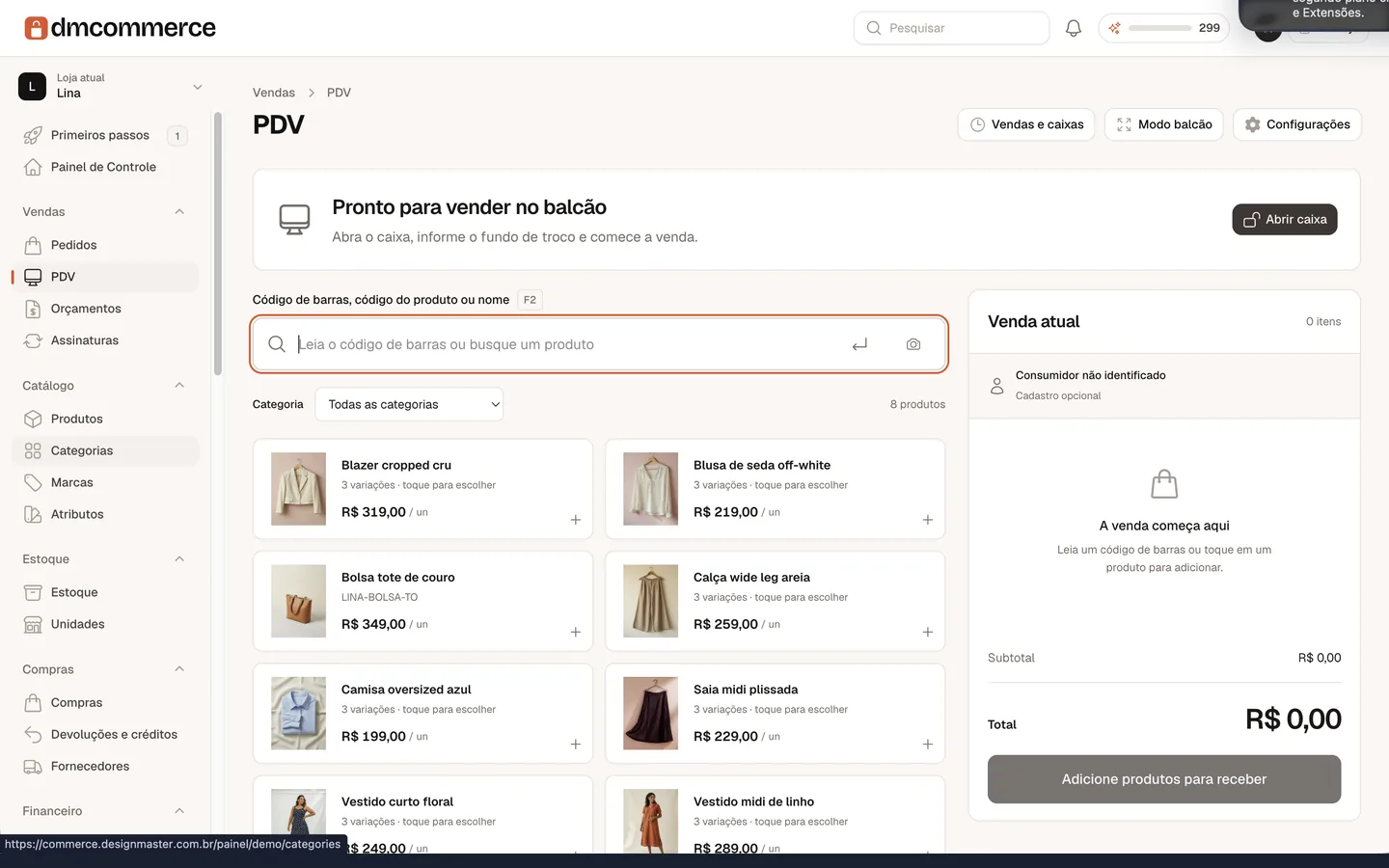The height and width of the screenshot is (868, 1389).
Task: Focus the barcode or product search field
Action: point(599,344)
